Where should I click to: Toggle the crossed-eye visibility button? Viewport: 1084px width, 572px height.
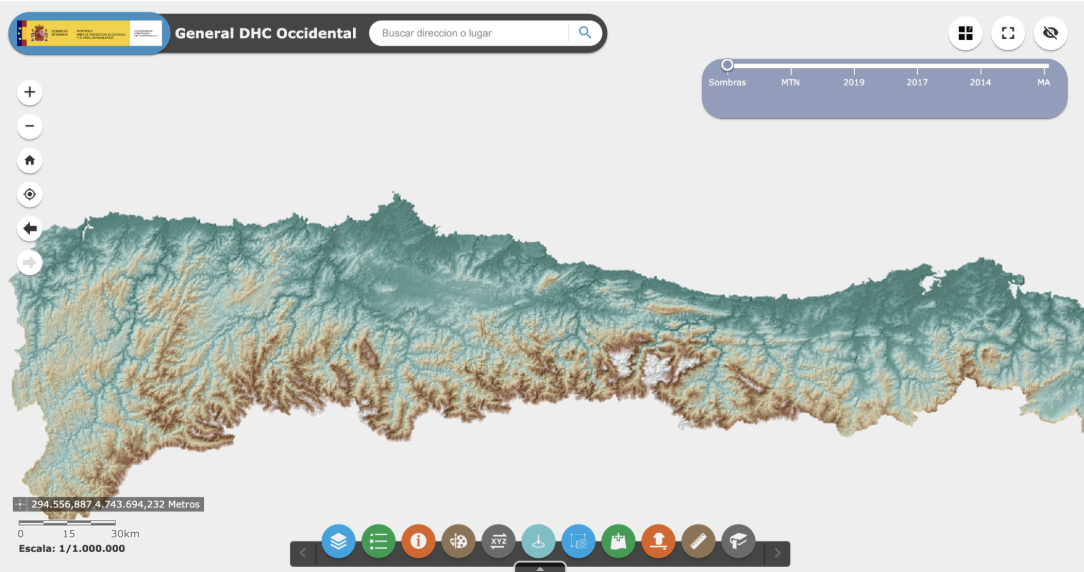1050,33
